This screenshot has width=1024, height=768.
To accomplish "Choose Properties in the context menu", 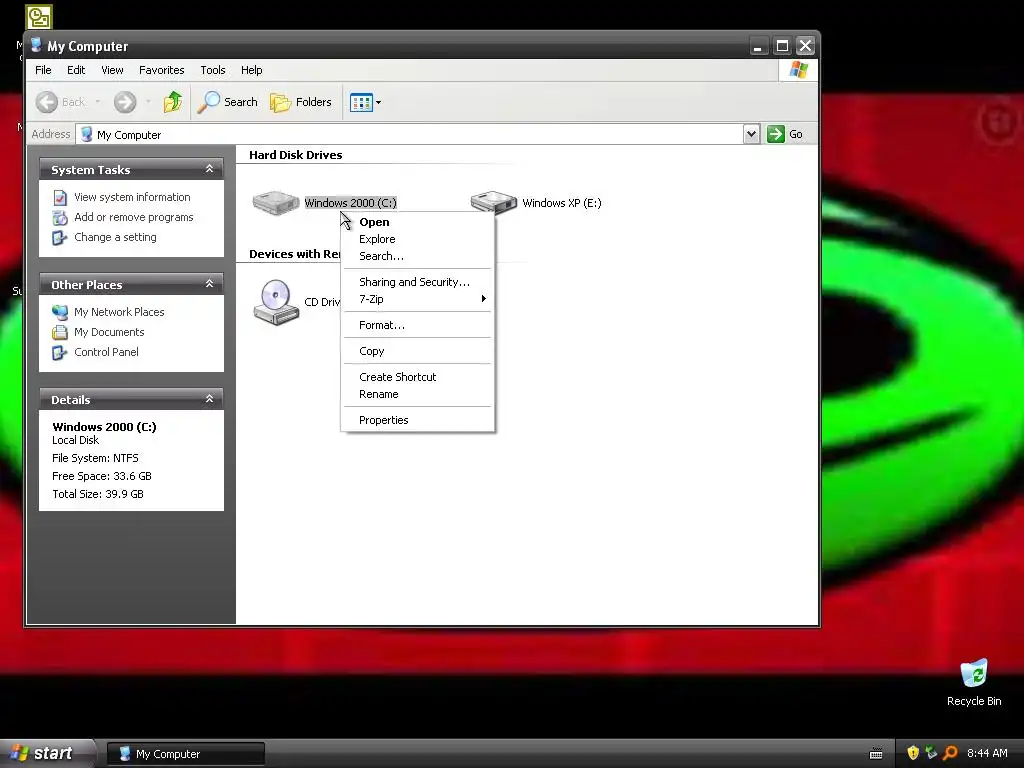I will coord(417,420).
